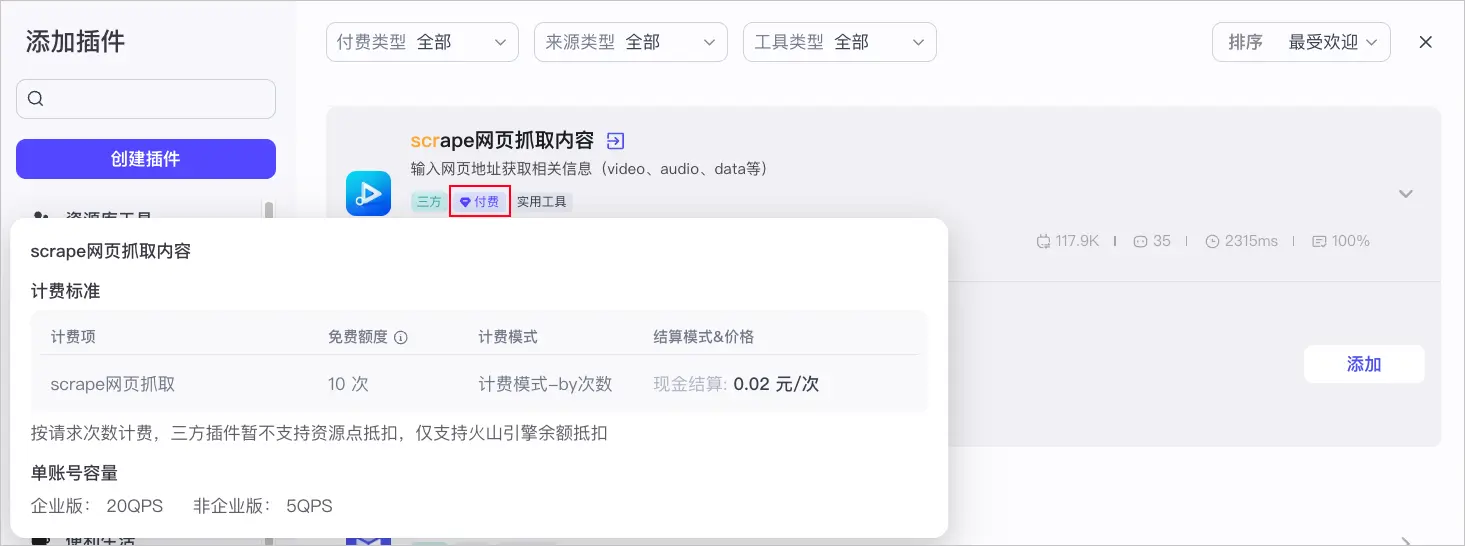Click the 100% success rate icon

coord(1319,241)
